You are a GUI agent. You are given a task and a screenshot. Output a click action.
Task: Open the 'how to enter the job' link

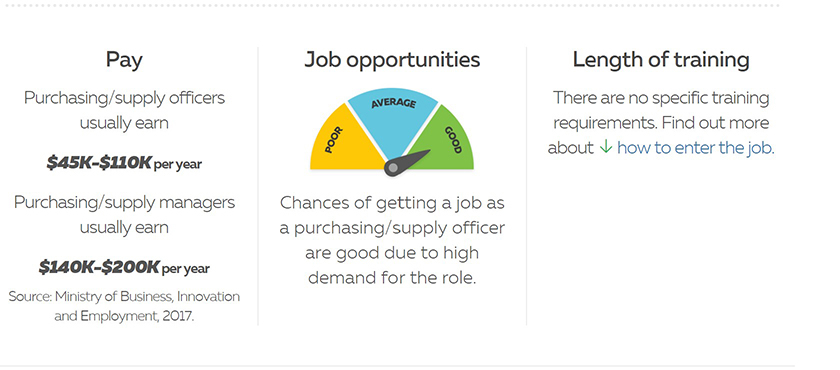point(695,147)
